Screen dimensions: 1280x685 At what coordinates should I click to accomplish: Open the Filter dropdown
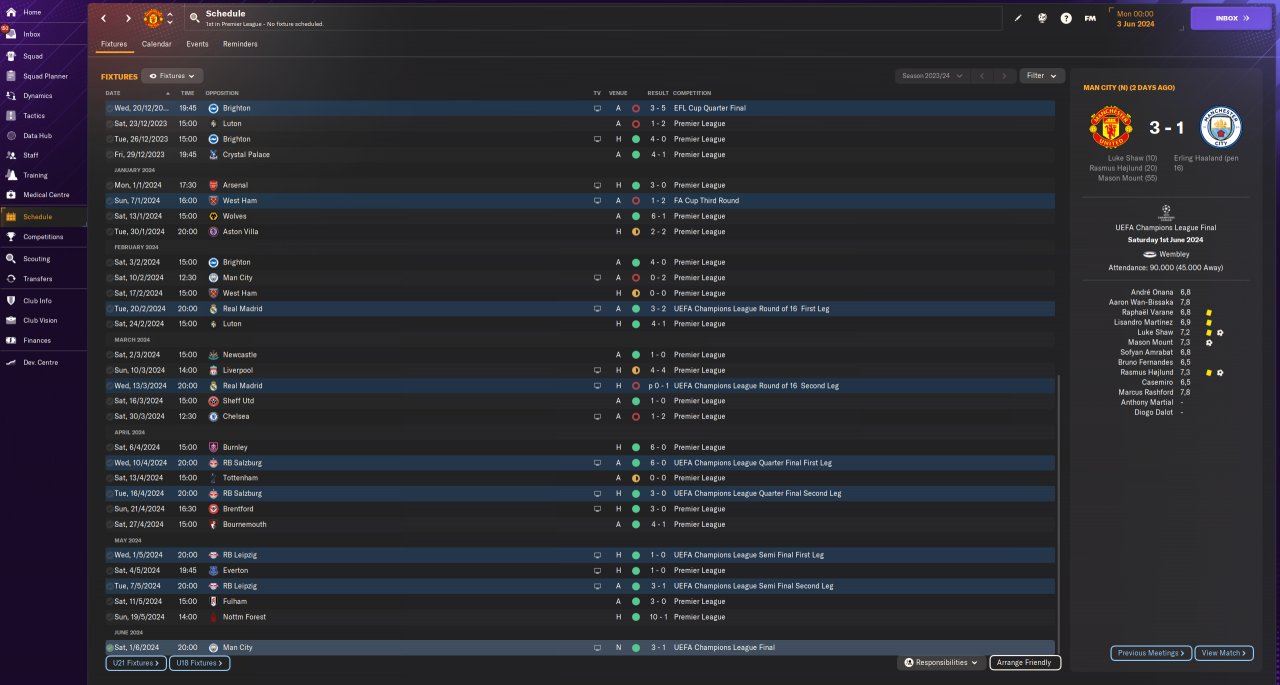[1042, 76]
